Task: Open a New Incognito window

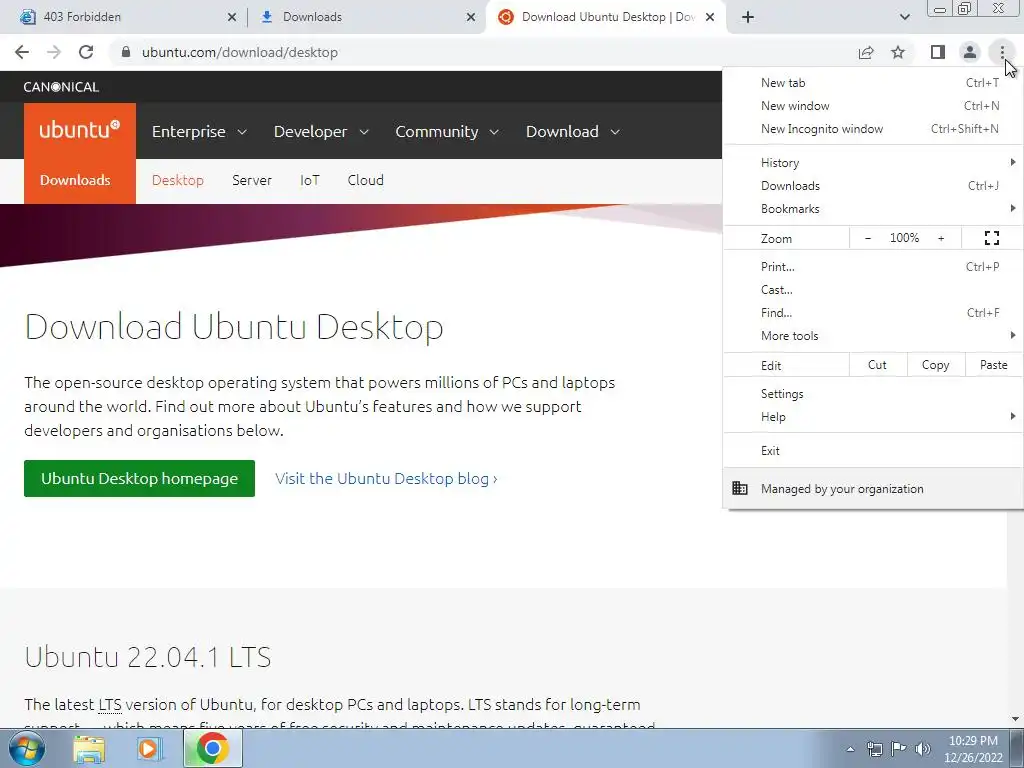Action: 872,129
